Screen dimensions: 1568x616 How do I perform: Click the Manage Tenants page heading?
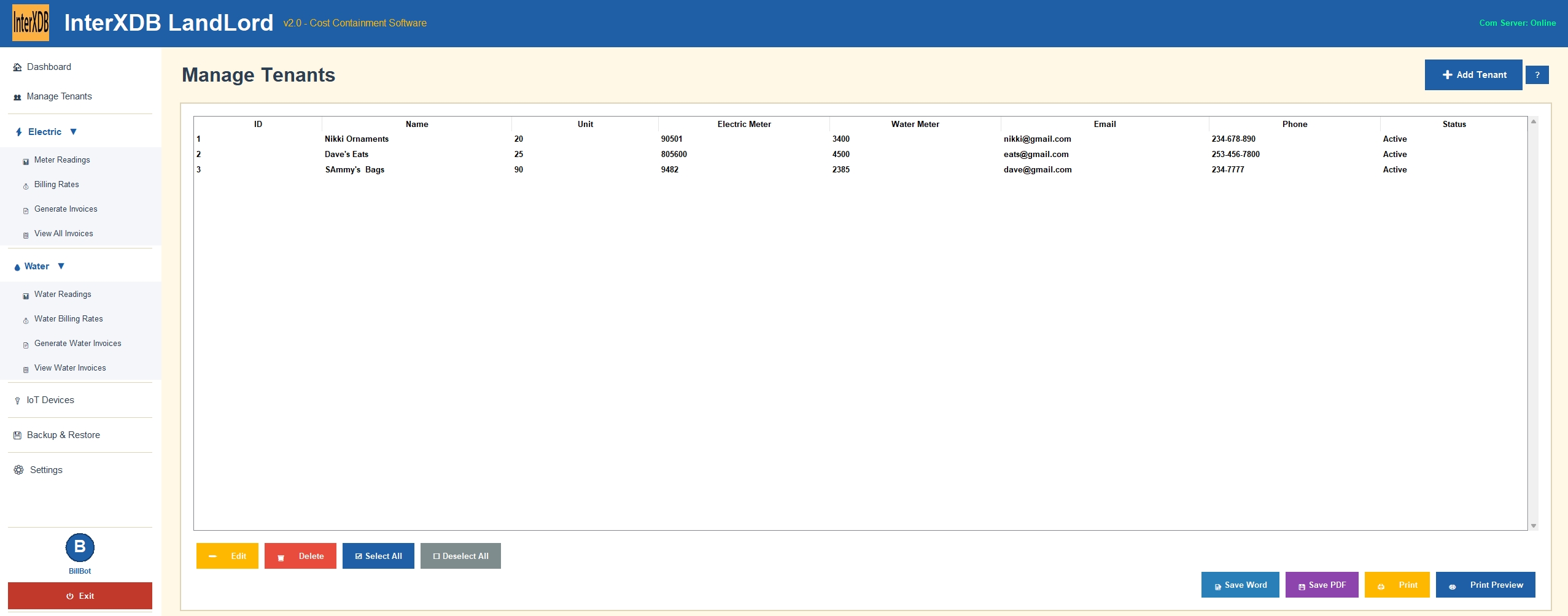258,75
